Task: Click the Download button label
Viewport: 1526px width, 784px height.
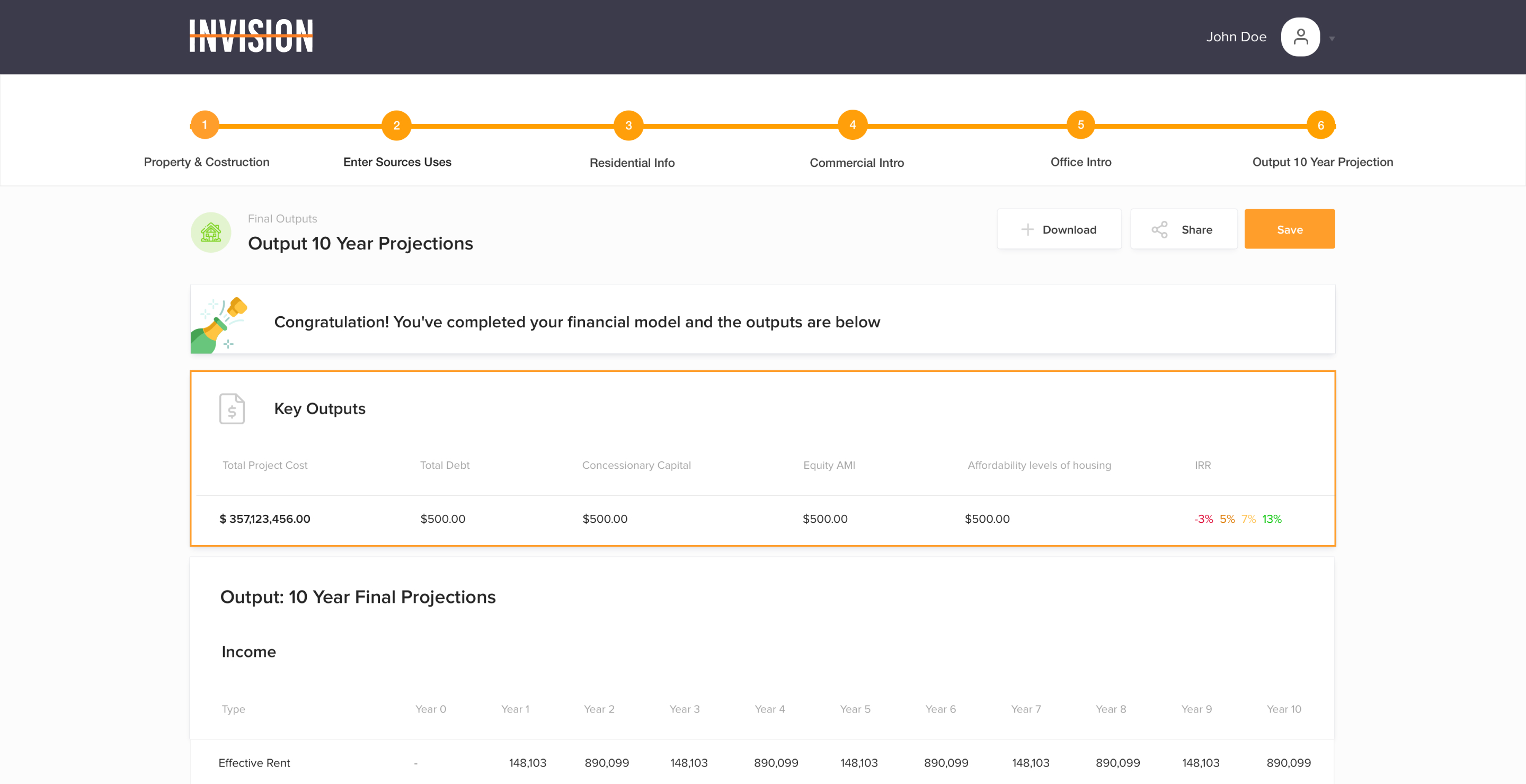Action: (x=1069, y=230)
